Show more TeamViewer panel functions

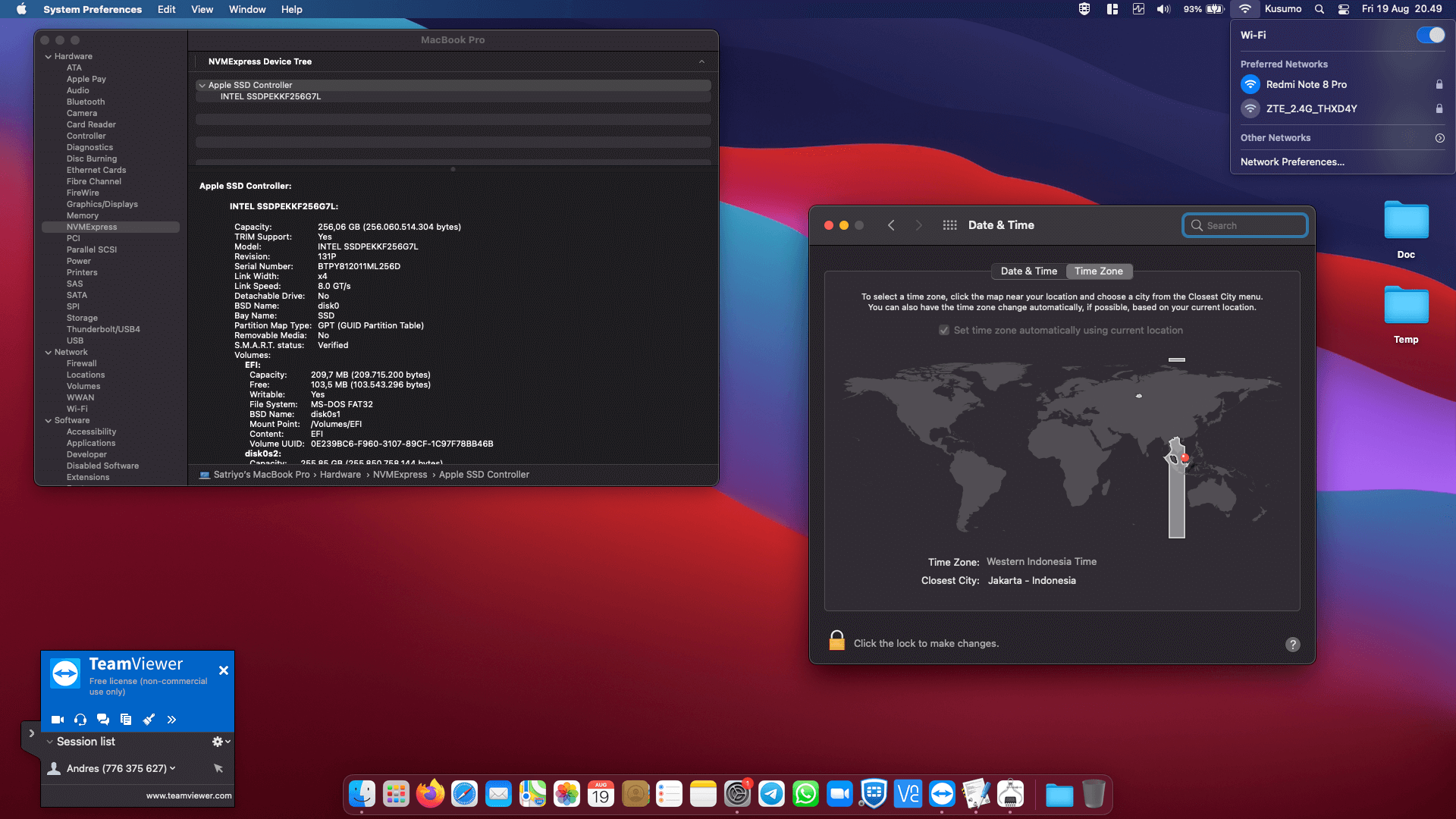click(x=171, y=720)
